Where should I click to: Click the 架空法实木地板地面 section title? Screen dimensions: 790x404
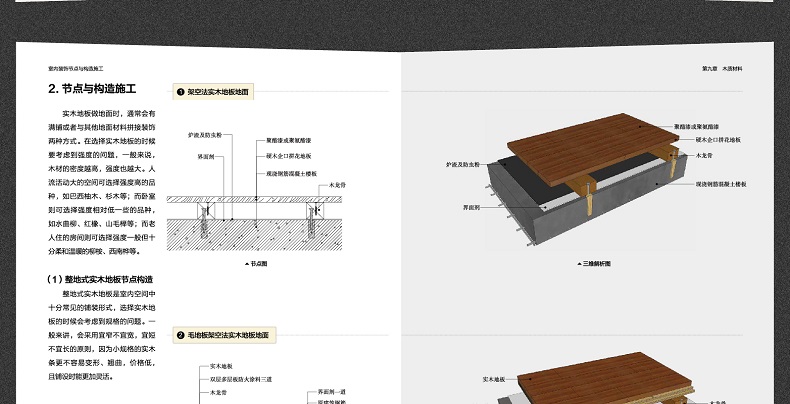pyautogui.click(x=218, y=91)
